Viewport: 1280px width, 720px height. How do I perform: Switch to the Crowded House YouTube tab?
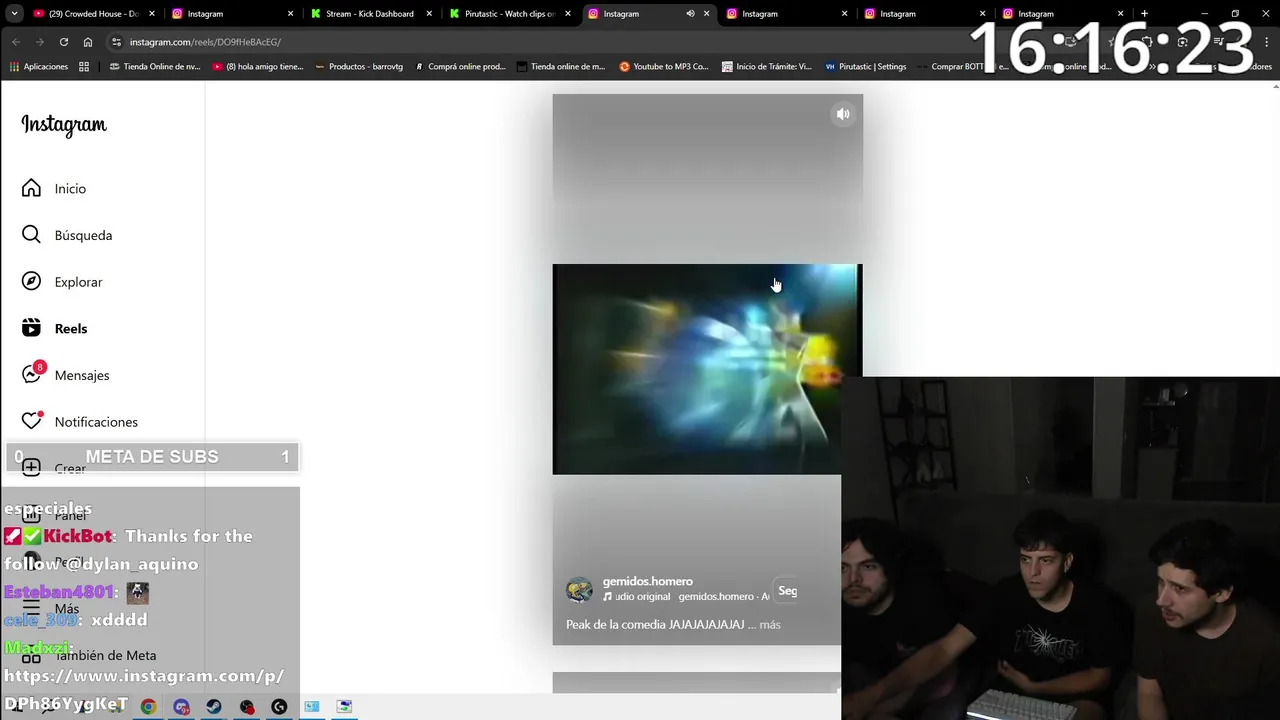(x=92, y=14)
